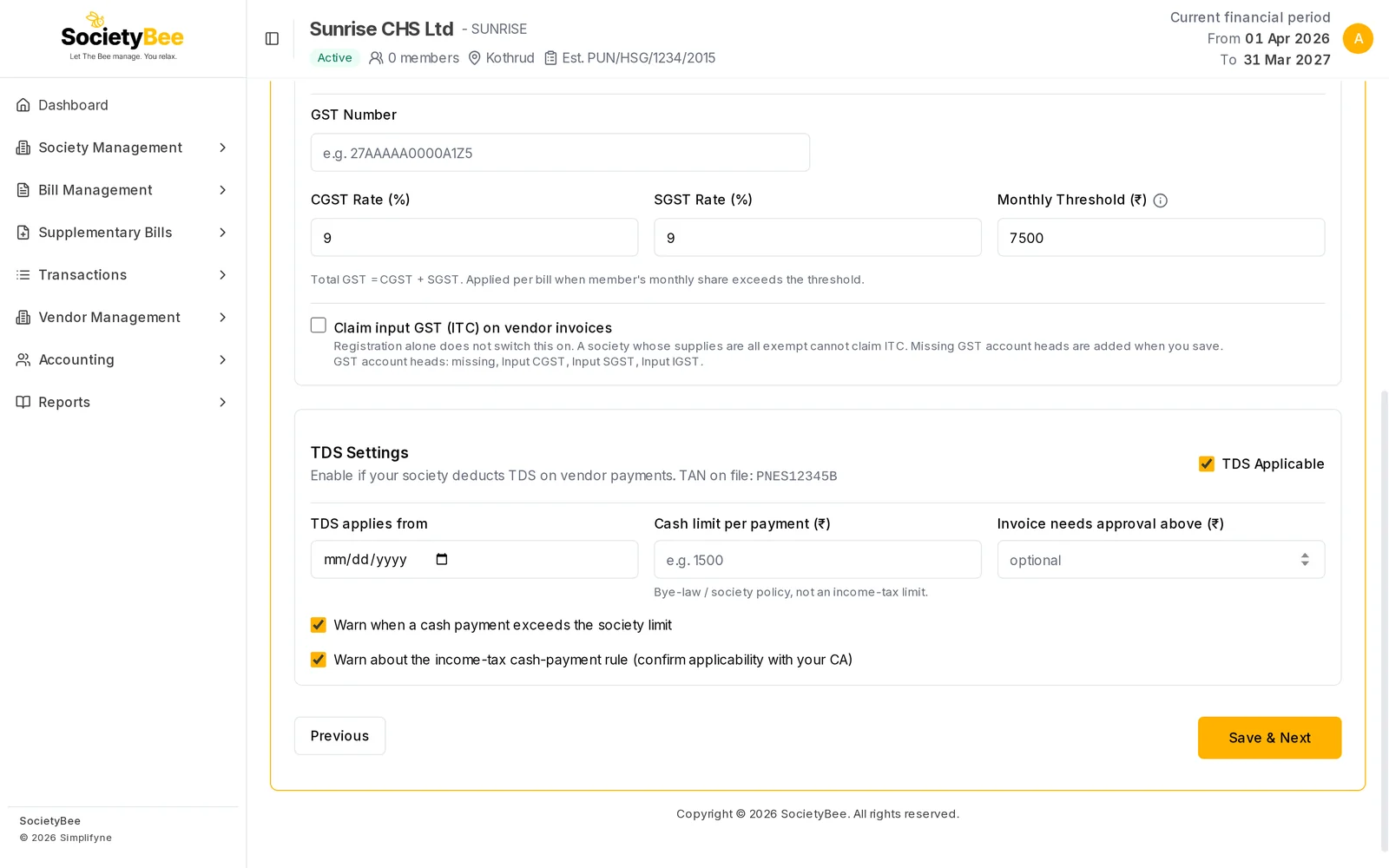The height and width of the screenshot is (868, 1389).
Task: Toggle cash payment exceeds society limit warning
Action: click(x=319, y=625)
